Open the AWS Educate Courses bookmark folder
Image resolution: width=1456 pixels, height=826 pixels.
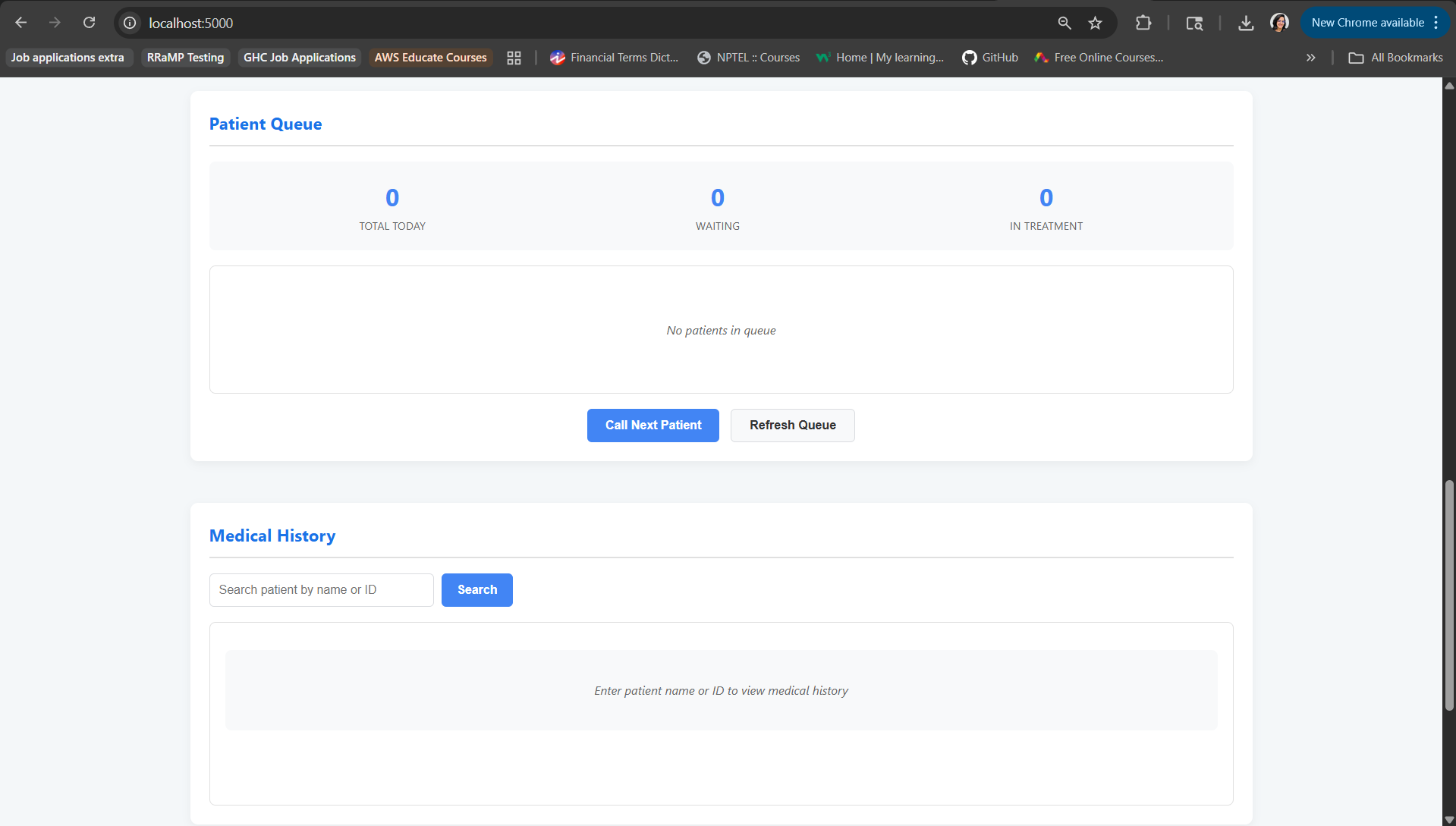point(430,58)
